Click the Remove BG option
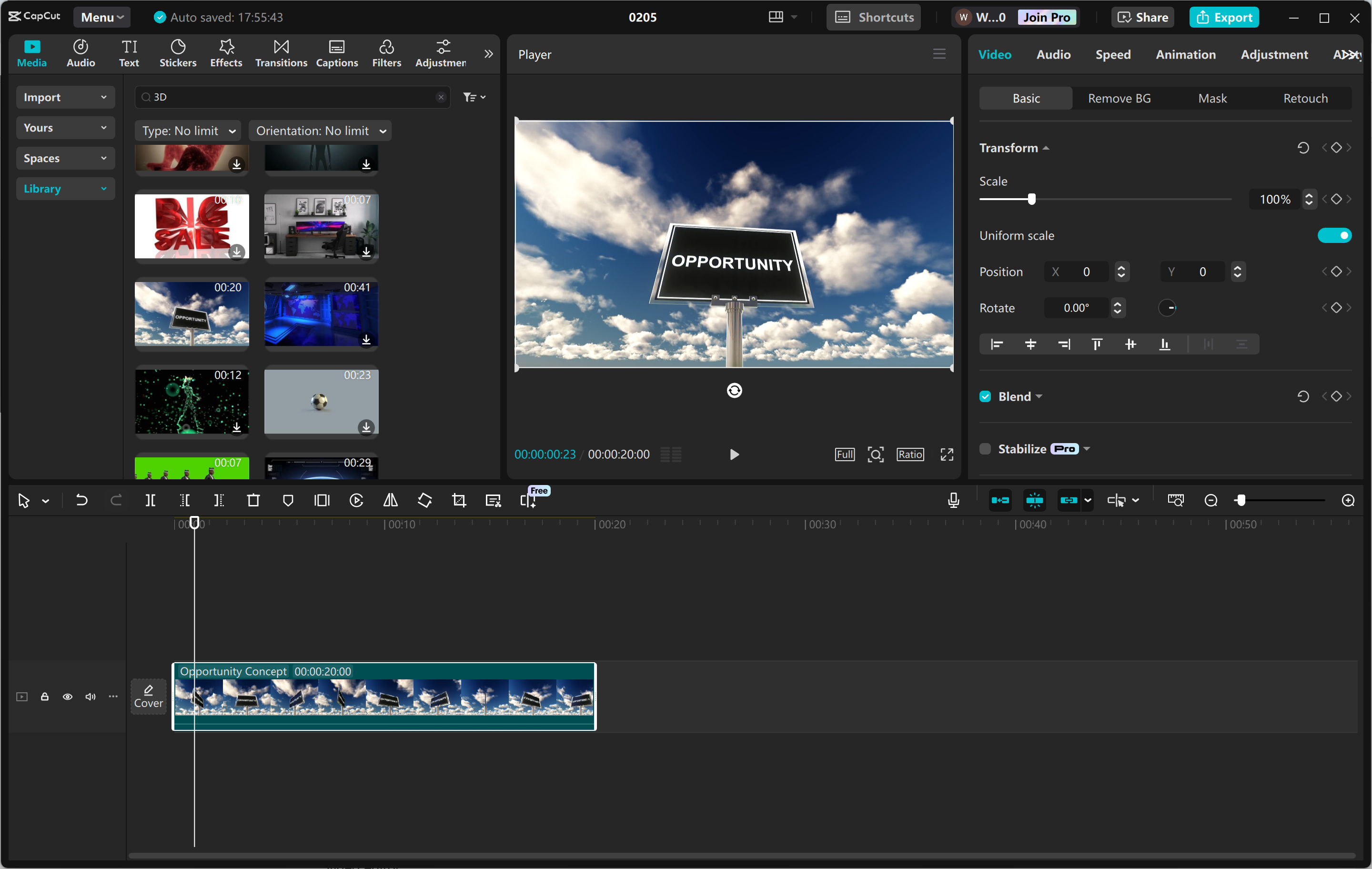The image size is (1372, 869). point(1119,98)
